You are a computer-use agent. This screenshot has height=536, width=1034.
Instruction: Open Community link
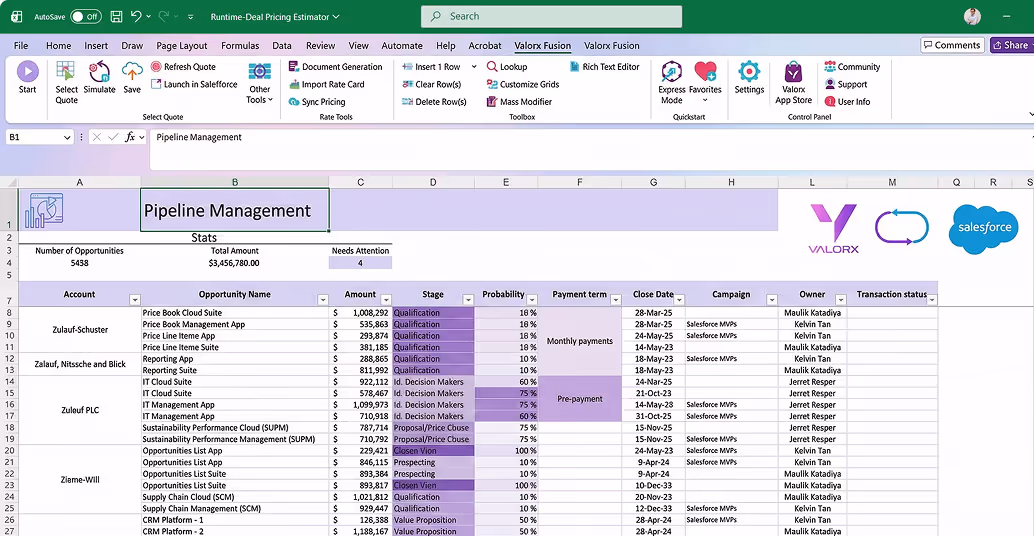point(852,67)
